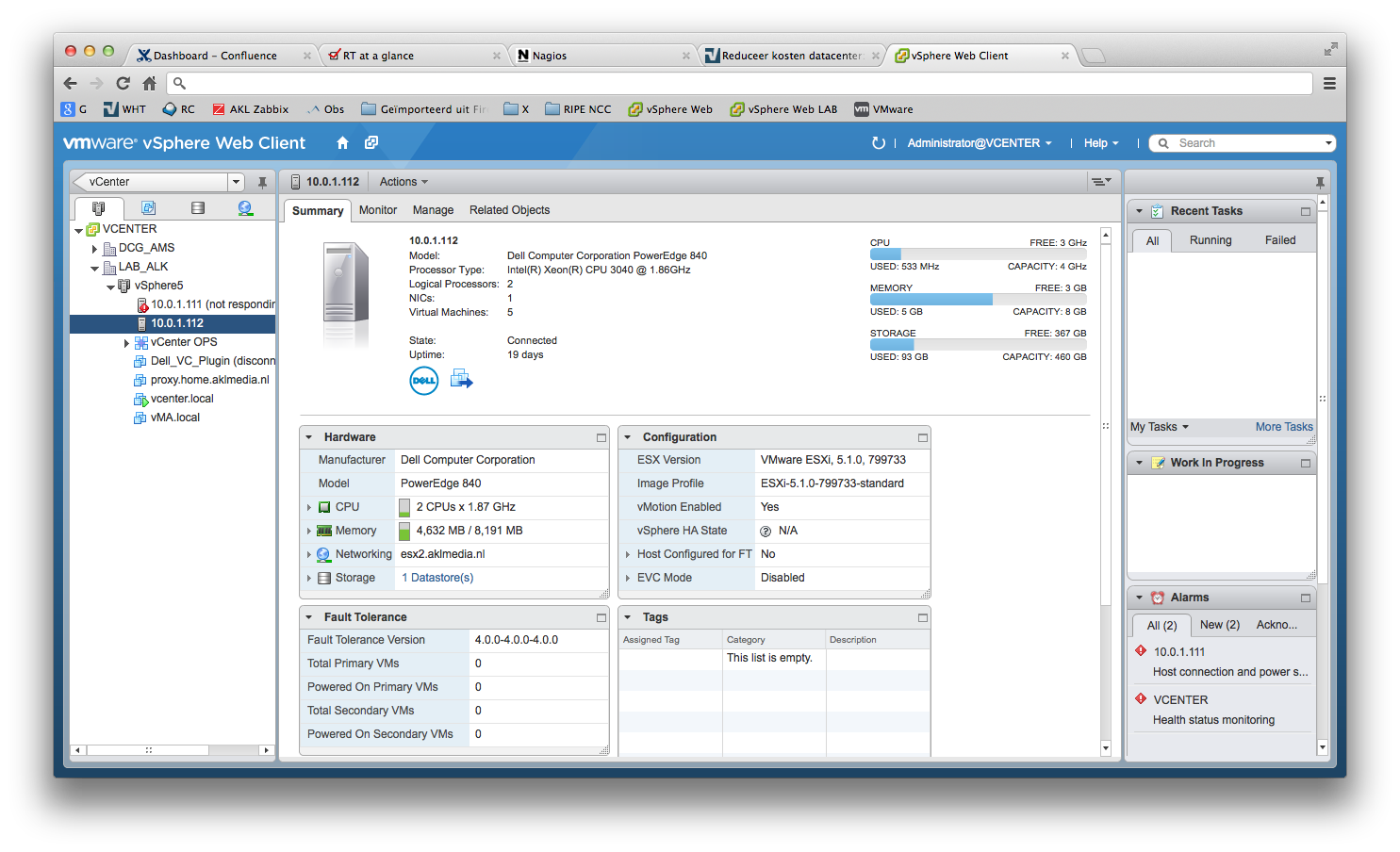The height and width of the screenshot is (852, 1400).
Task: Open the Hosts and Clusters inventory tab icon
Action: coord(99,208)
